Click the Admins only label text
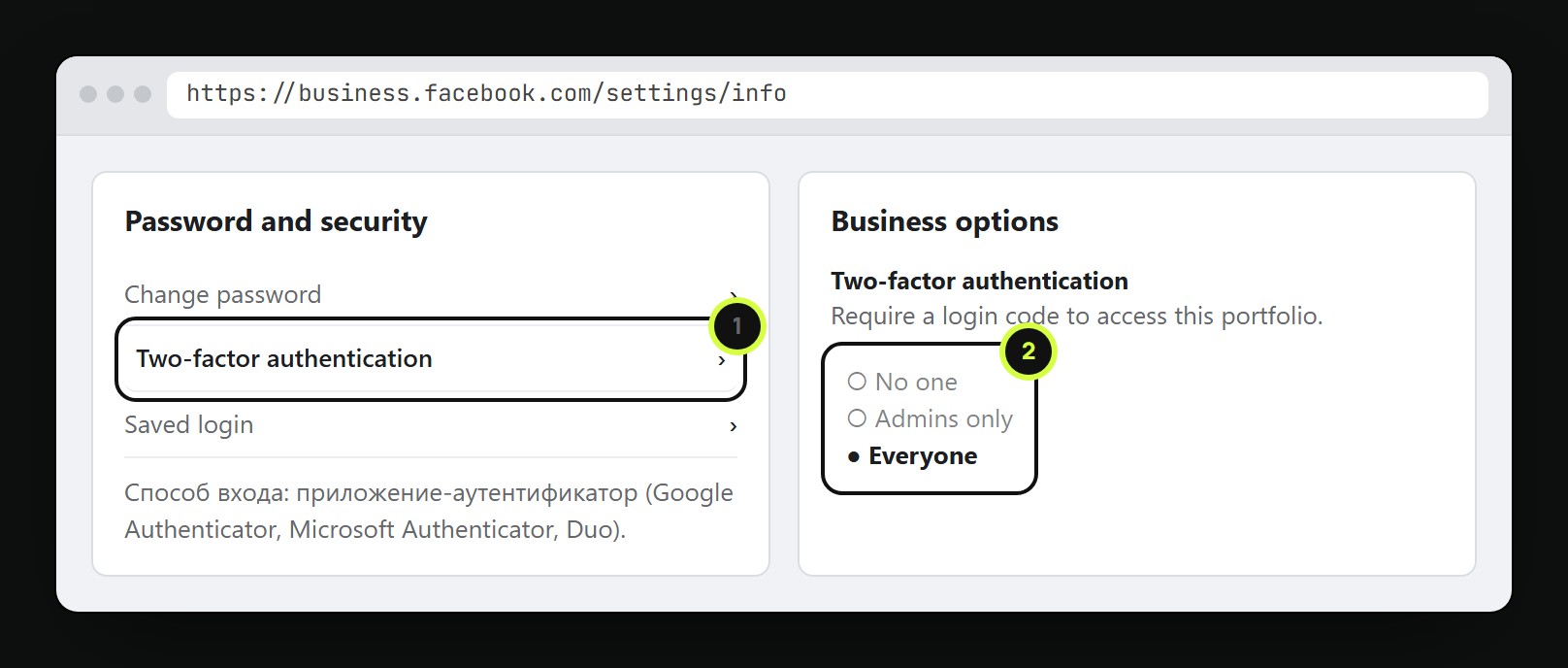Screen dimensions: 1568x668 (x=944, y=418)
